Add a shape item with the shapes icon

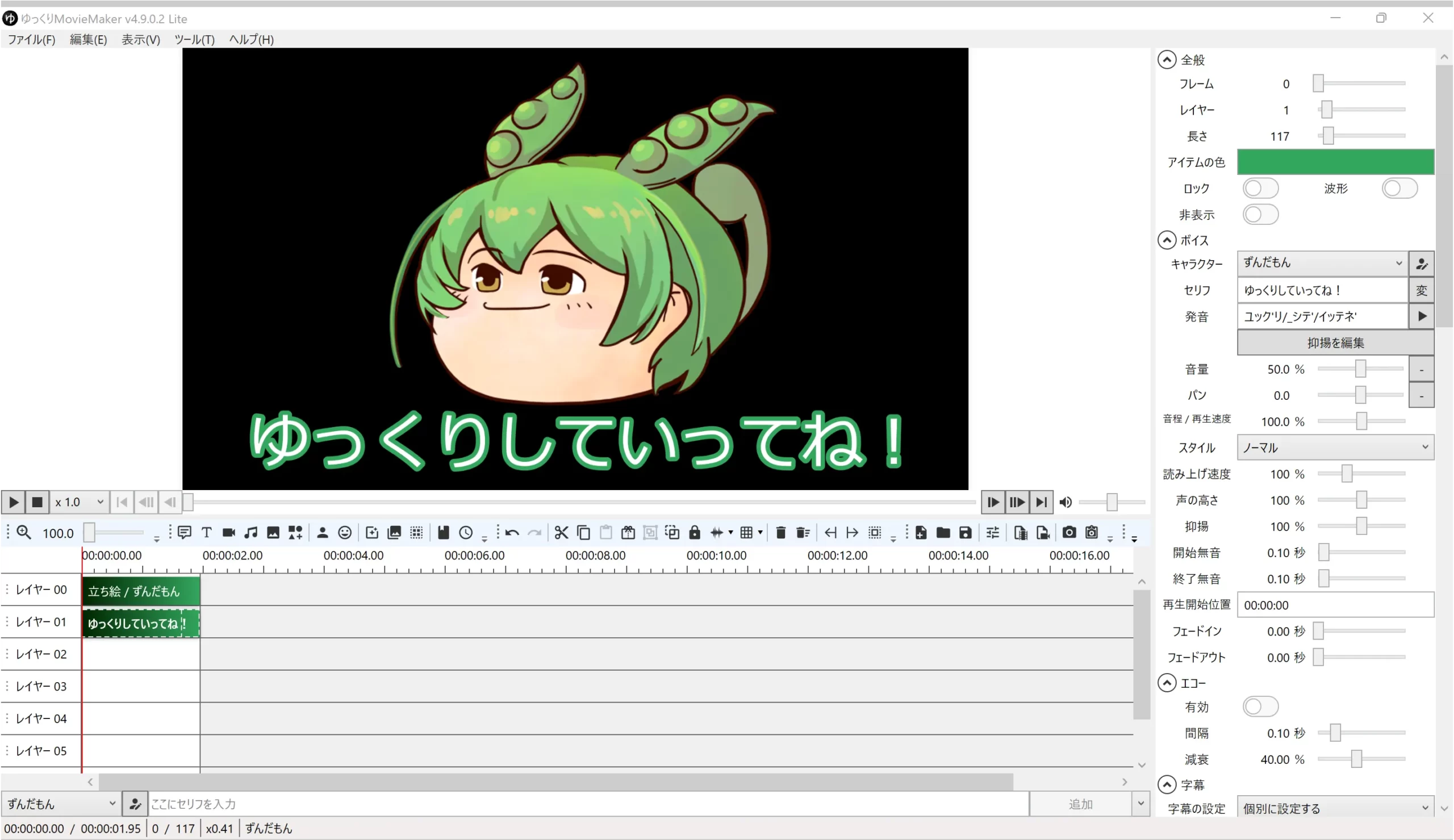[295, 533]
